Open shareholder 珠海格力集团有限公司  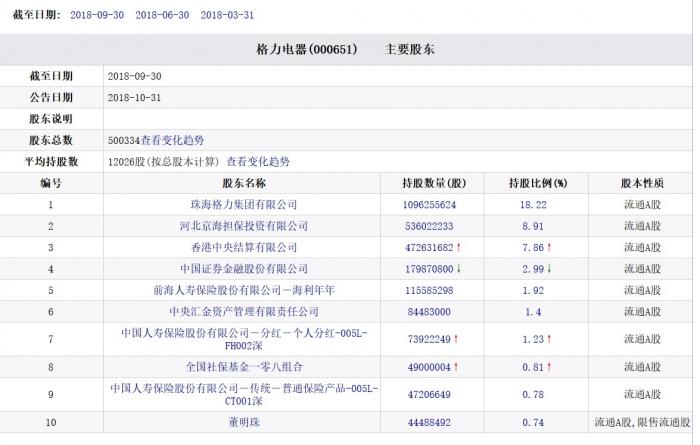[x=244, y=204]
